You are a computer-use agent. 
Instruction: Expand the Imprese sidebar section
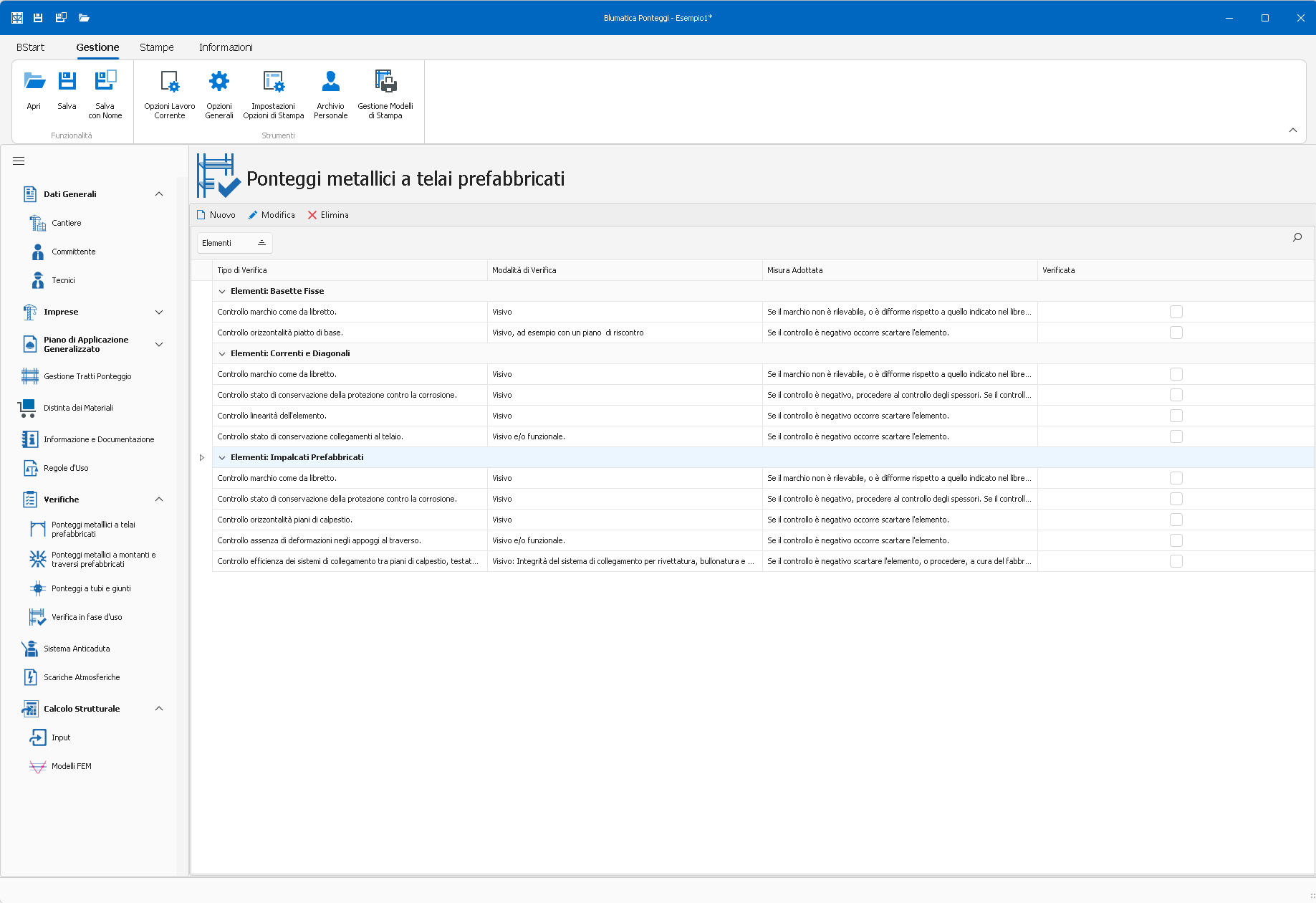pos(159,312)
